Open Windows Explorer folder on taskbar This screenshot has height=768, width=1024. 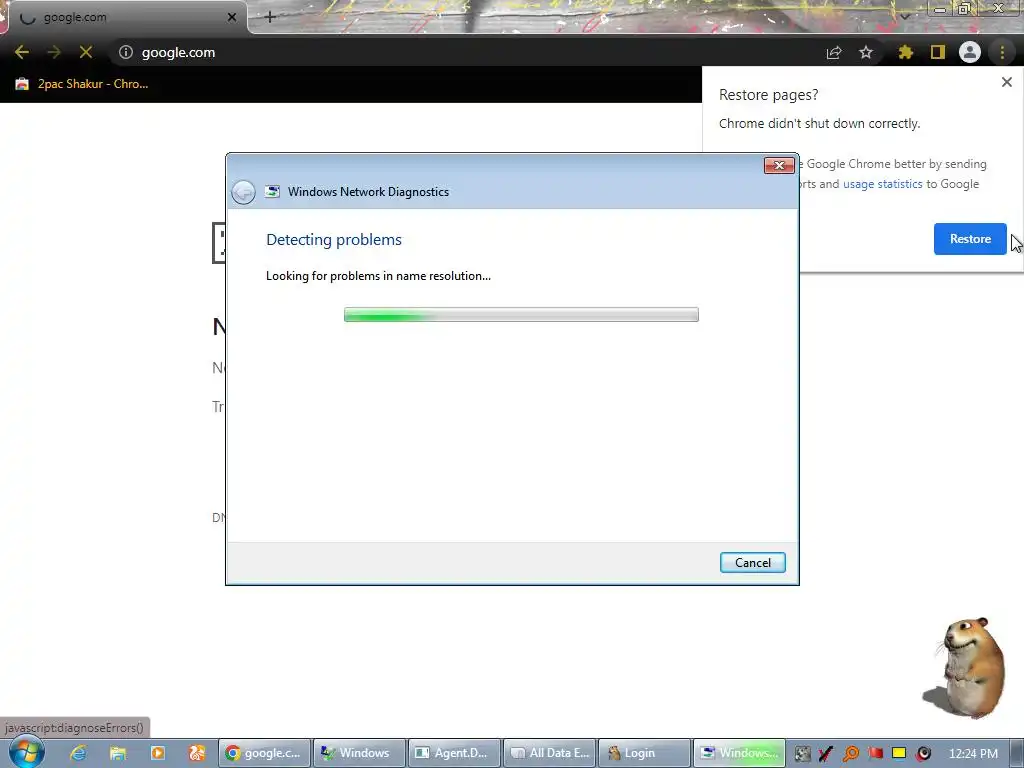click(118, 753)
